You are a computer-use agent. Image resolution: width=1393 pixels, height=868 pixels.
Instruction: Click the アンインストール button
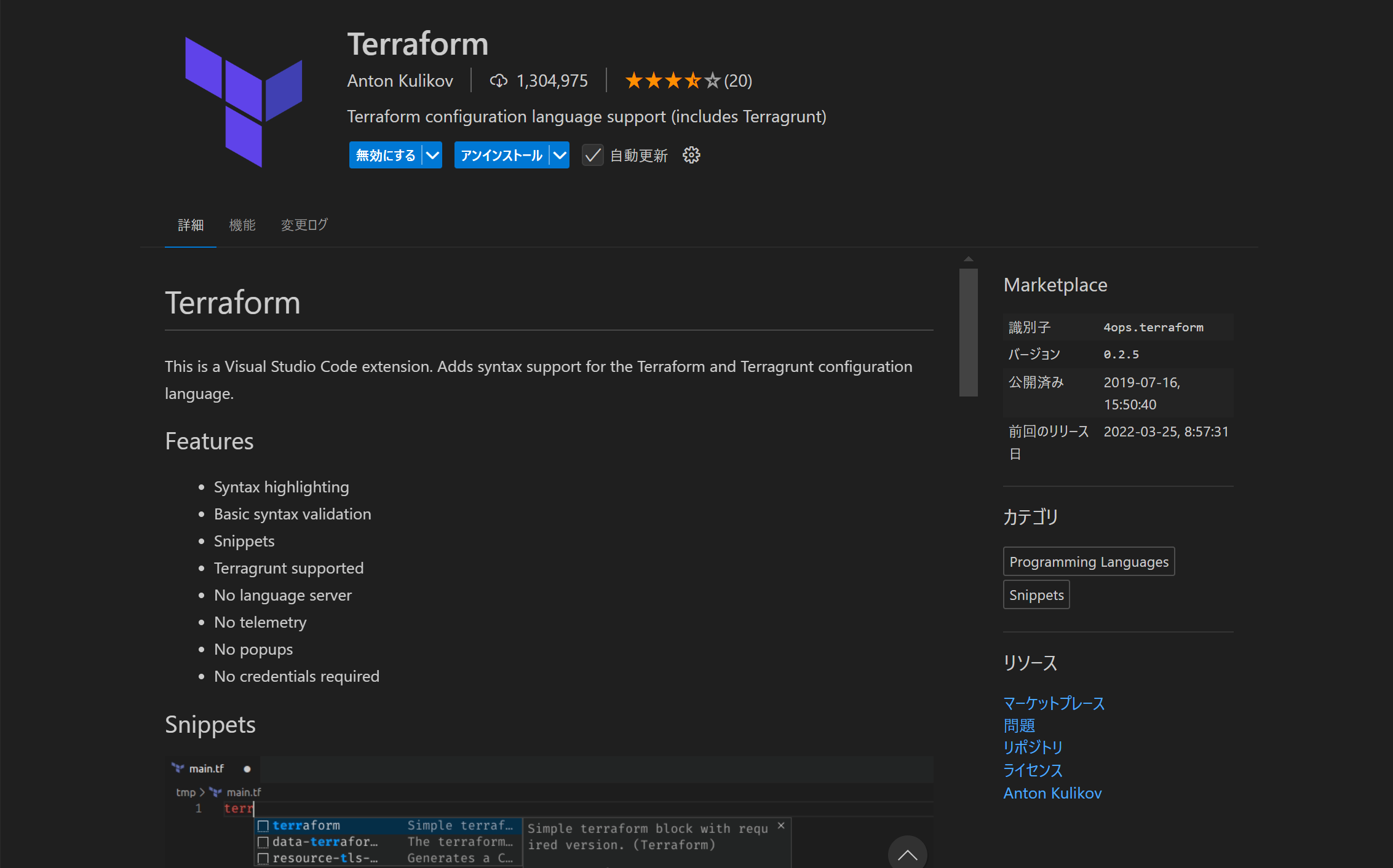pos(502,156)
